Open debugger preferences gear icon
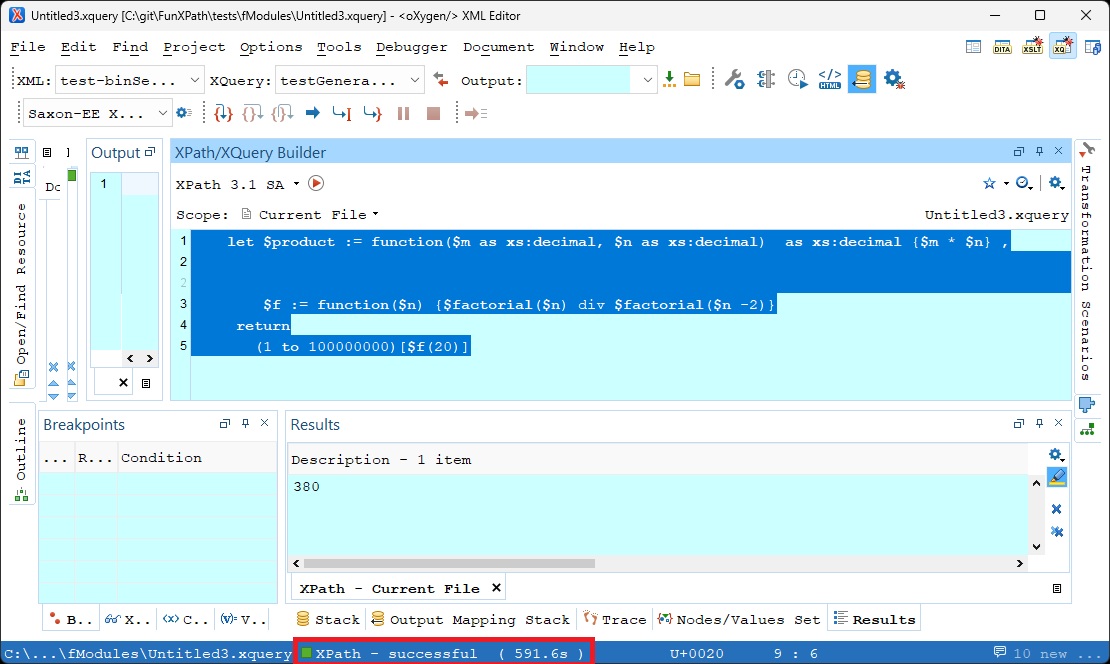 pyautogui.click(x=894, y=79)
